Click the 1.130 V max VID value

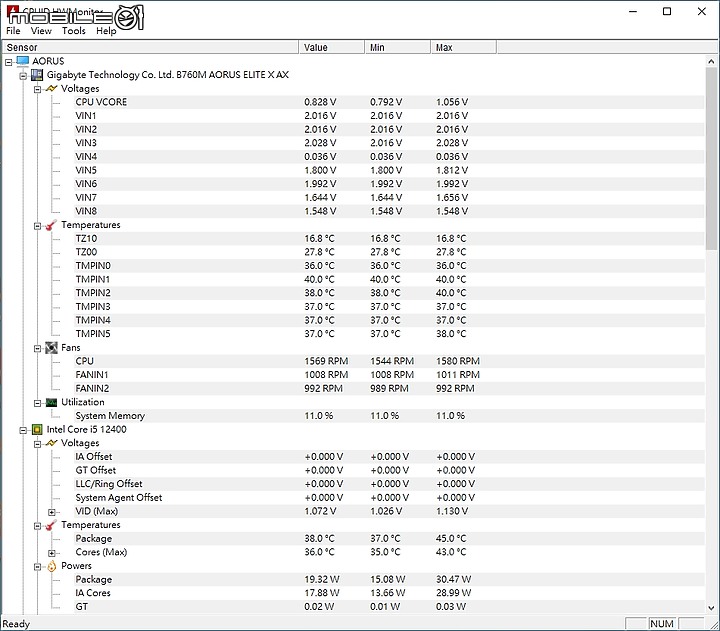452,511
